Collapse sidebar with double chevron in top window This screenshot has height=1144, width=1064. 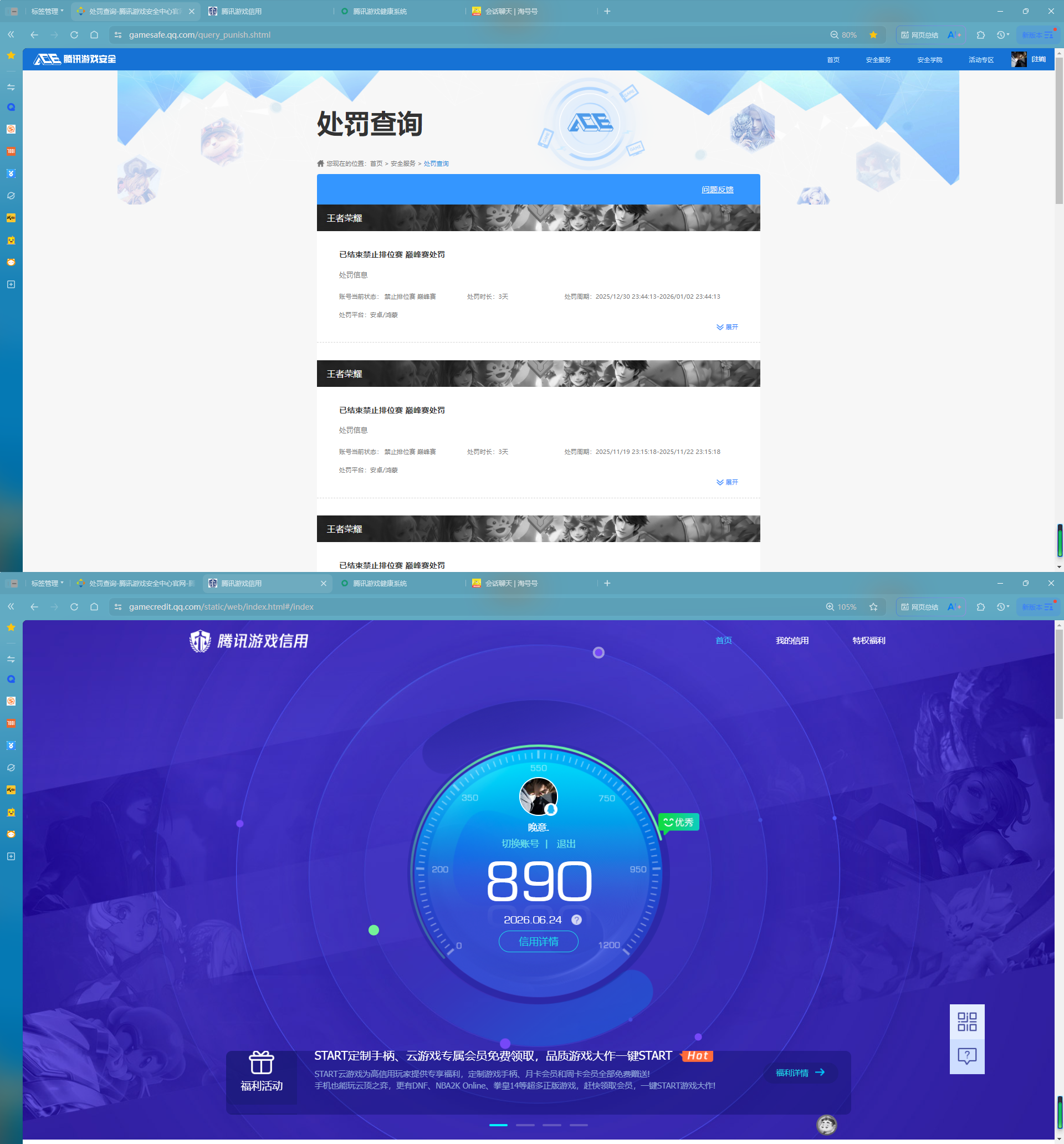[x=11, y=34]
